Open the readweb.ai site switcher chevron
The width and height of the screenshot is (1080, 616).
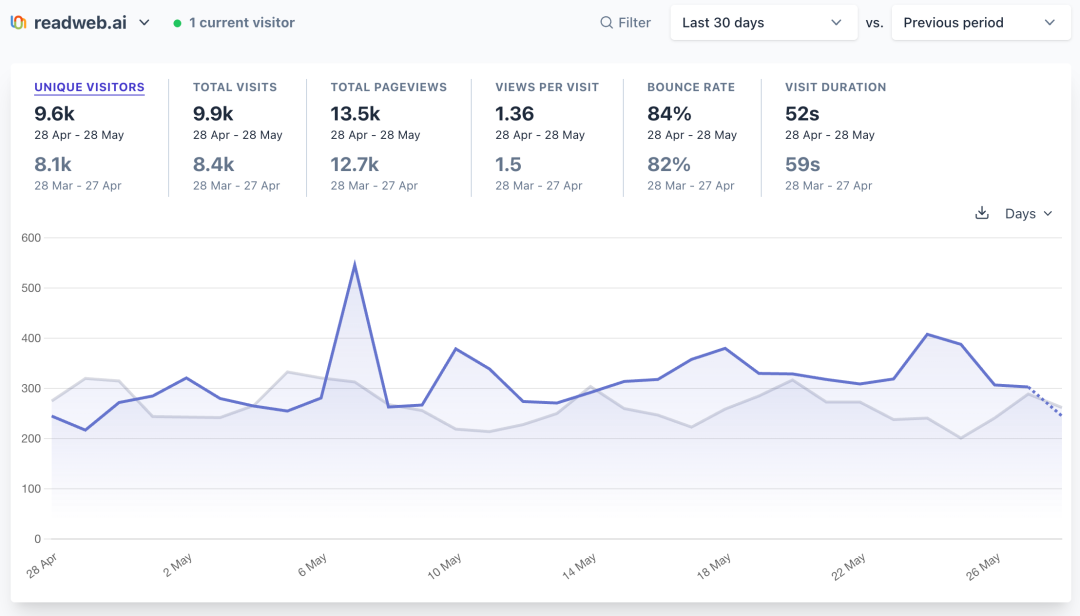(144, 23)
